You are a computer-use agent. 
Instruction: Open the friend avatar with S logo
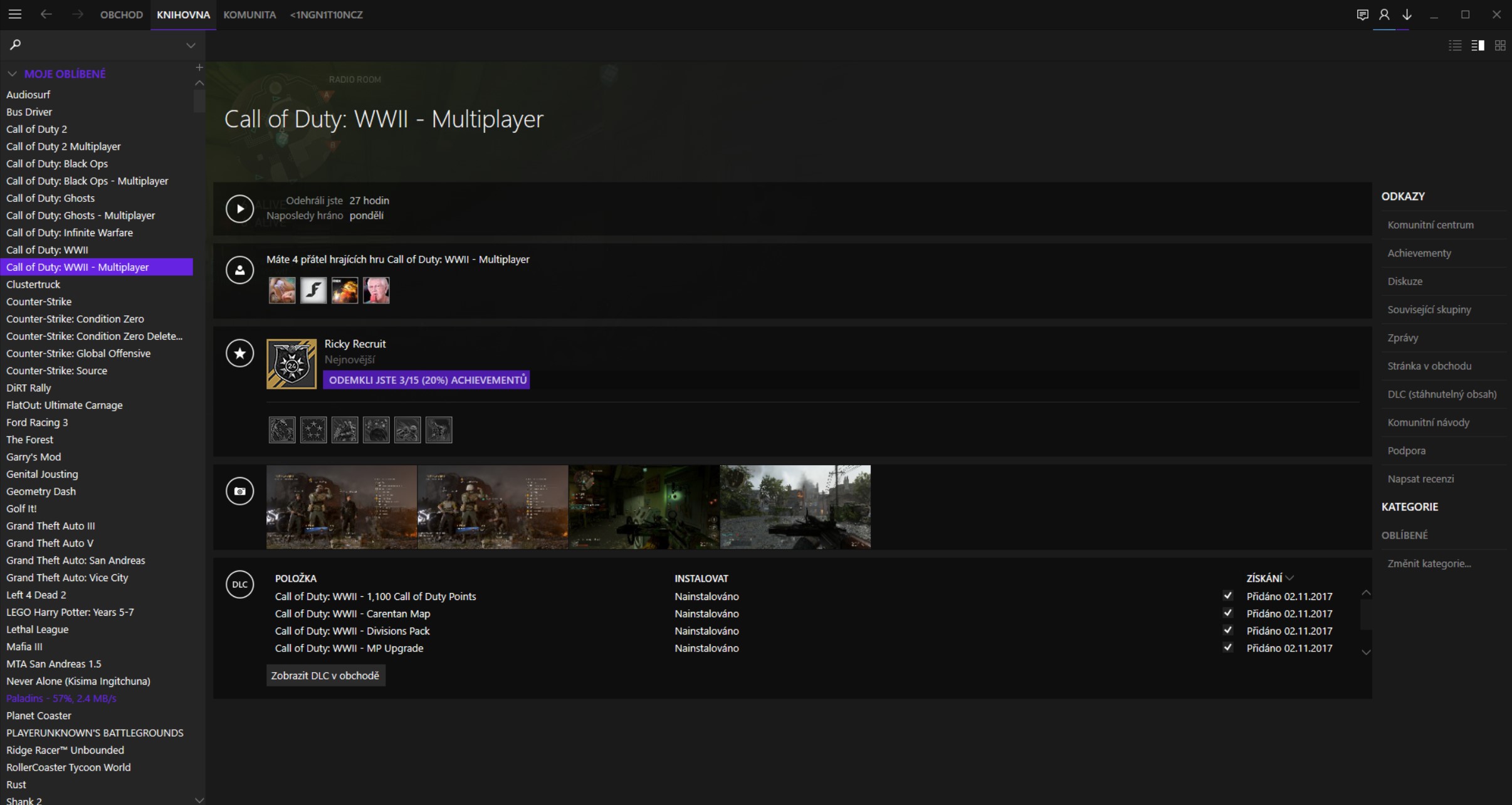pos(313,290)
